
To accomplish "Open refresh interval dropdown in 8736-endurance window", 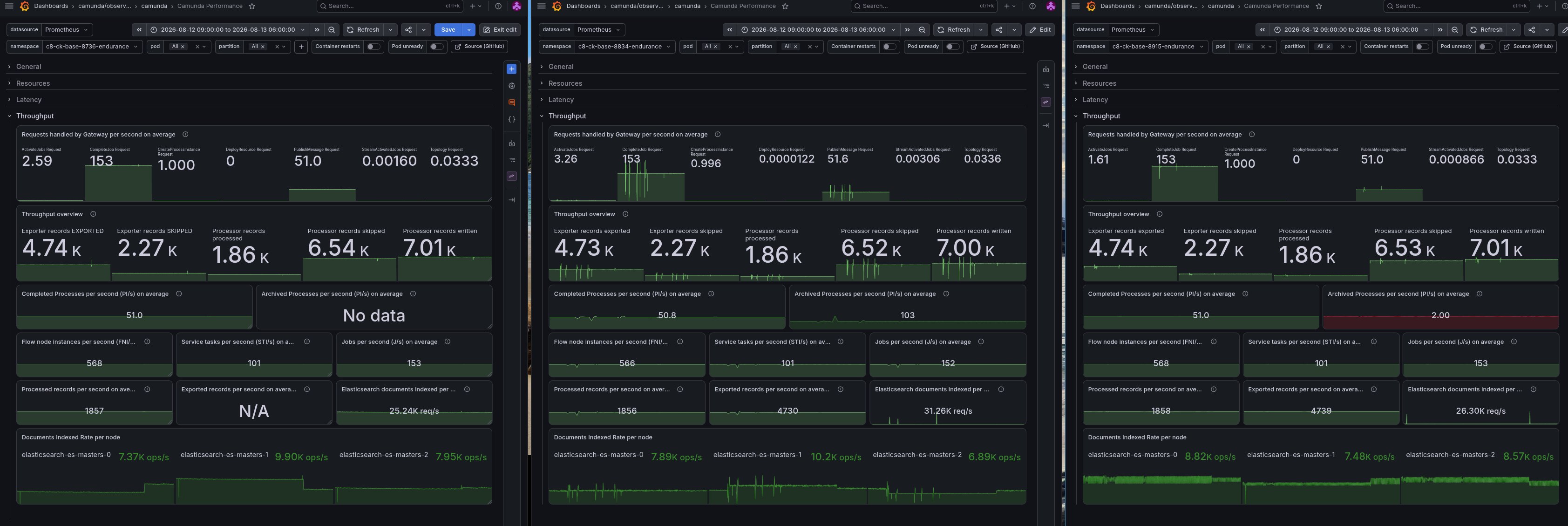I will (x=390, y=30).
